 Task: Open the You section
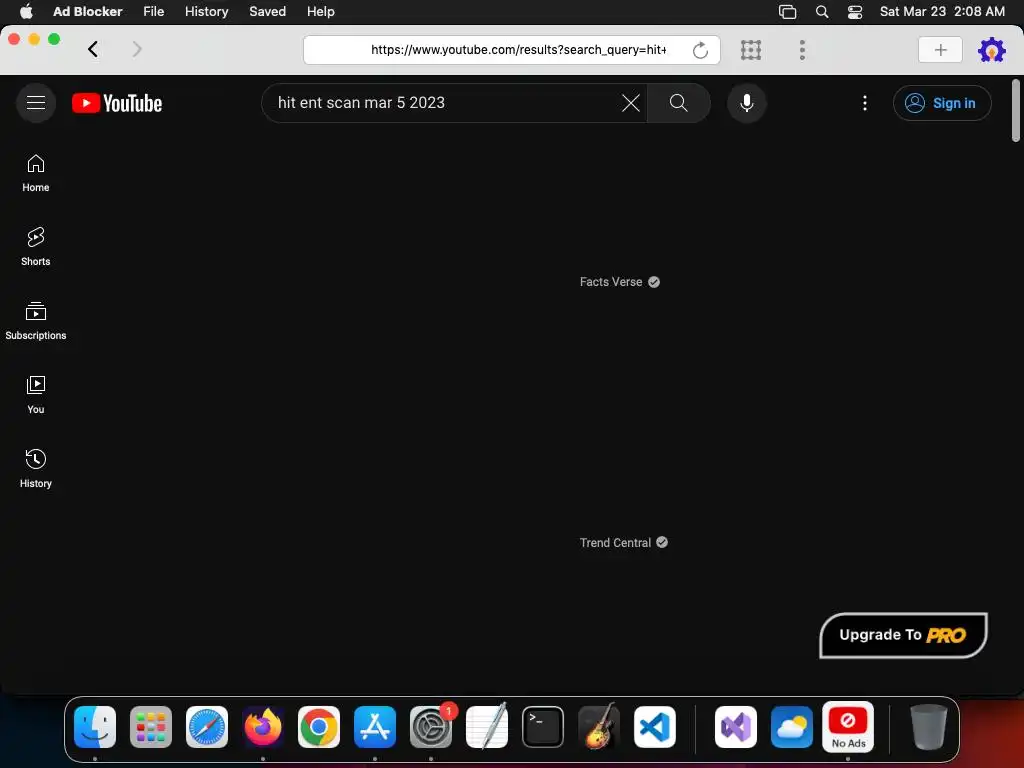[x=36, y=395]
